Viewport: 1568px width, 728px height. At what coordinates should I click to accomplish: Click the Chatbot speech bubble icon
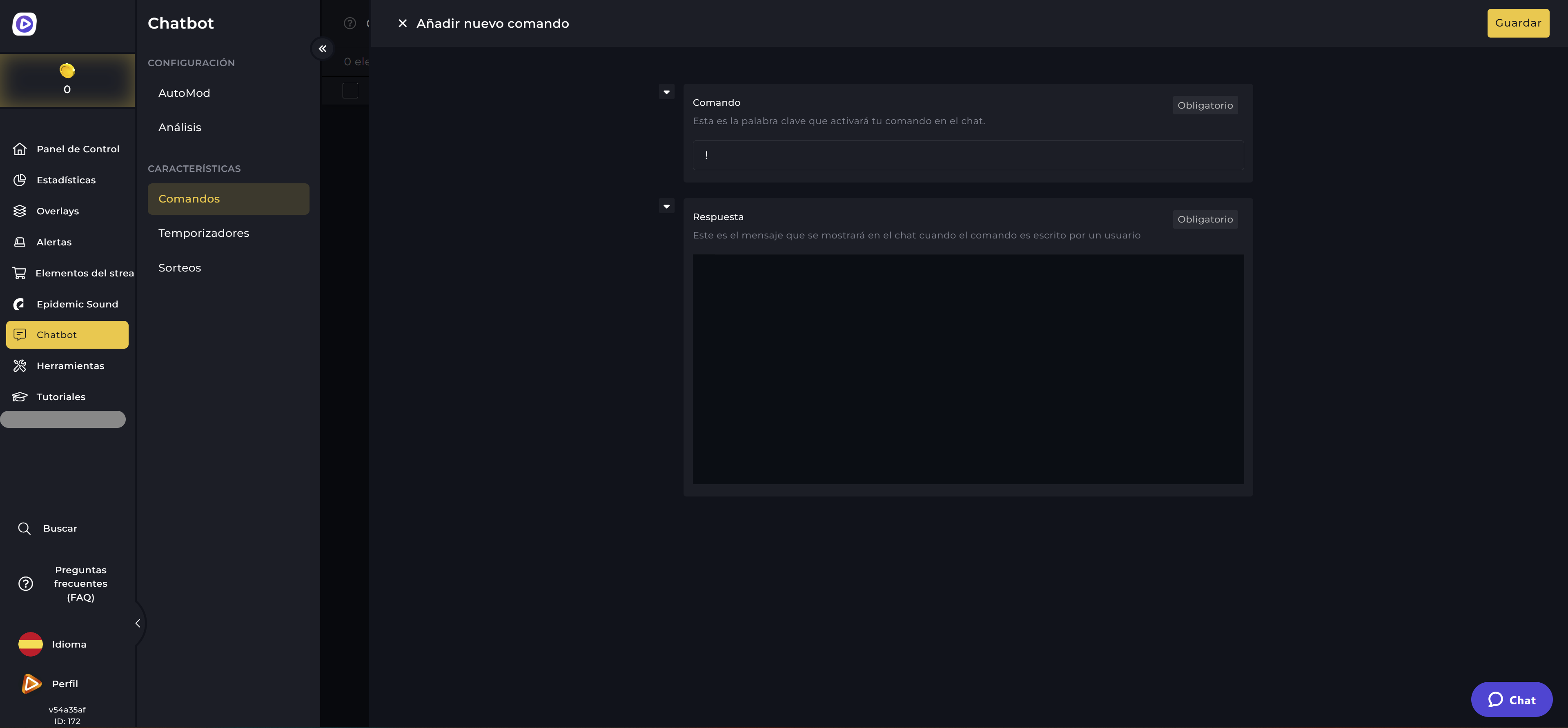pyautogui.click(x=20, y=334)
